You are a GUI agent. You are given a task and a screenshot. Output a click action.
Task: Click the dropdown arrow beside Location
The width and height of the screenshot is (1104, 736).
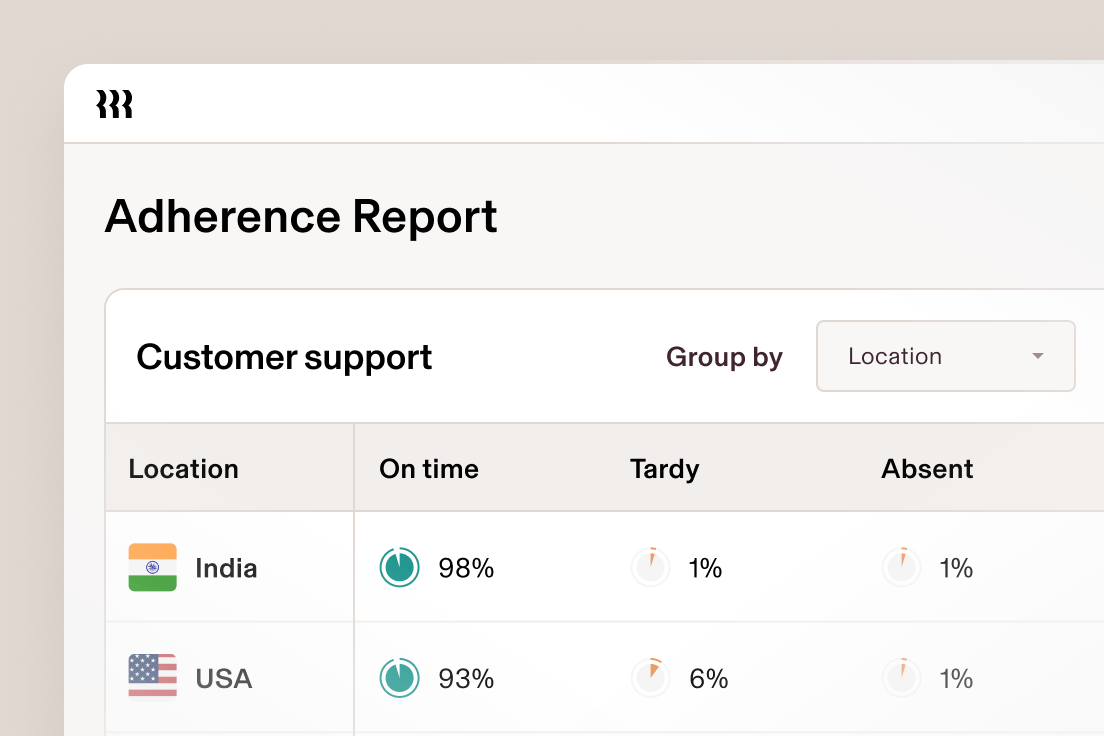point(1038,356)
